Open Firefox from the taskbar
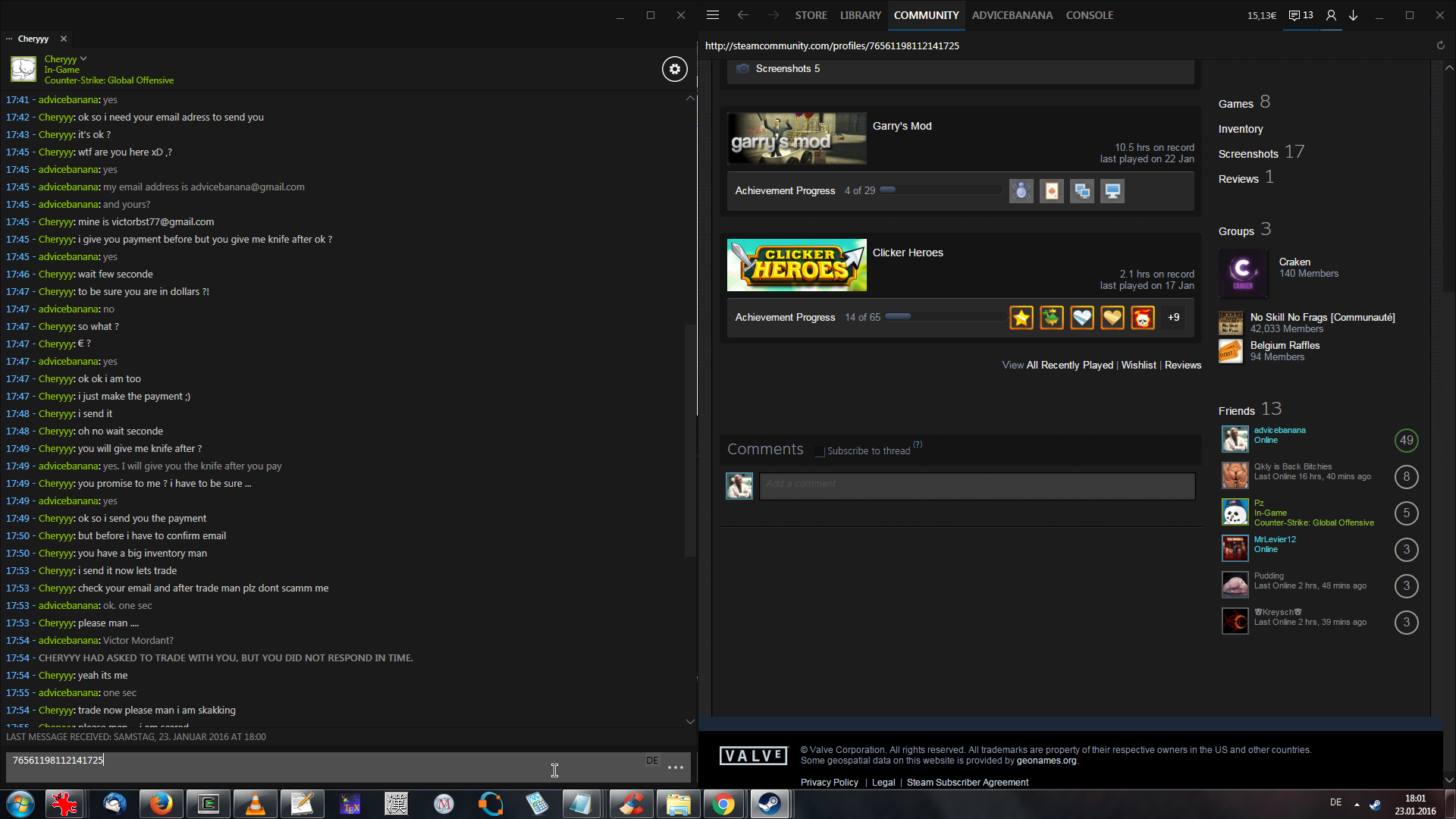 click(x=161, y=804)
